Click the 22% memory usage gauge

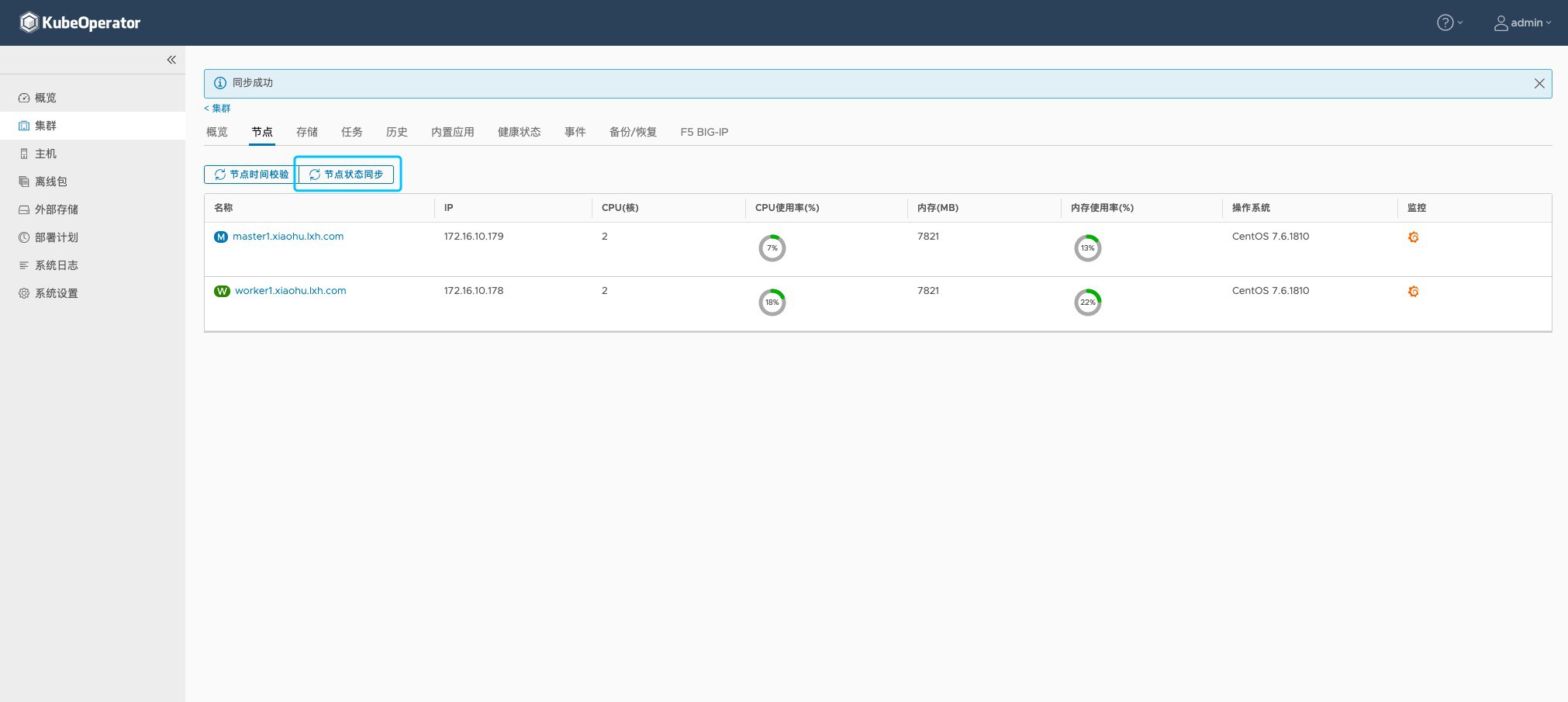(1088, 303)
